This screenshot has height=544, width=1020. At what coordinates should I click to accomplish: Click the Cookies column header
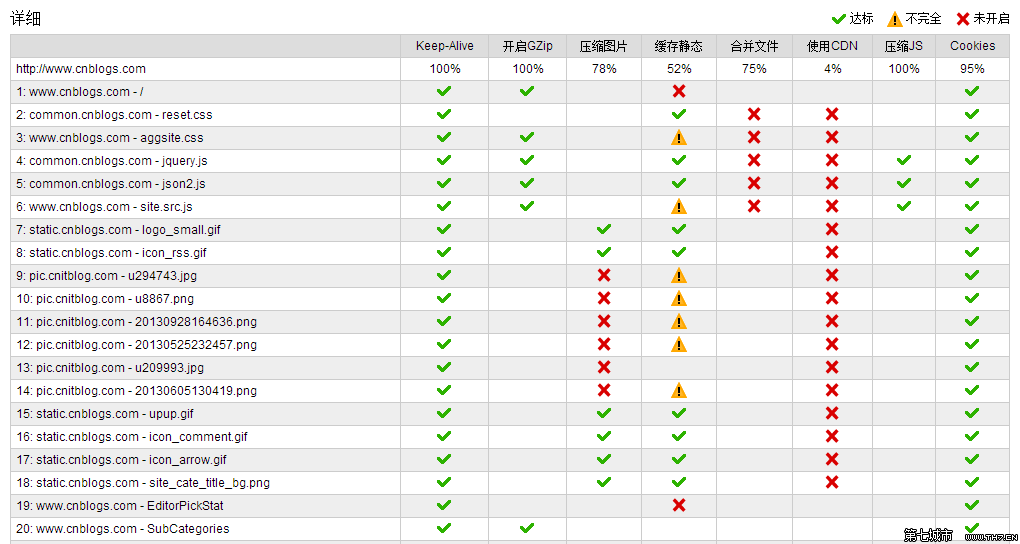coord(972,46)
